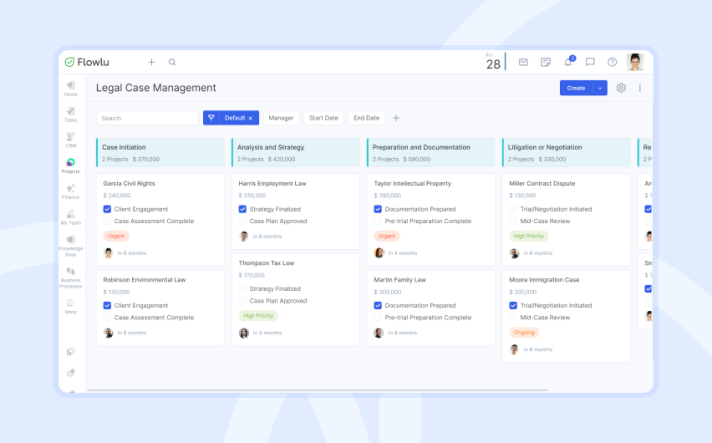Check Case Assessment Complete on Garcia Civil Rights
Image resolution: width=712 pixels, height=443 pixels.
tap(107, 221)
